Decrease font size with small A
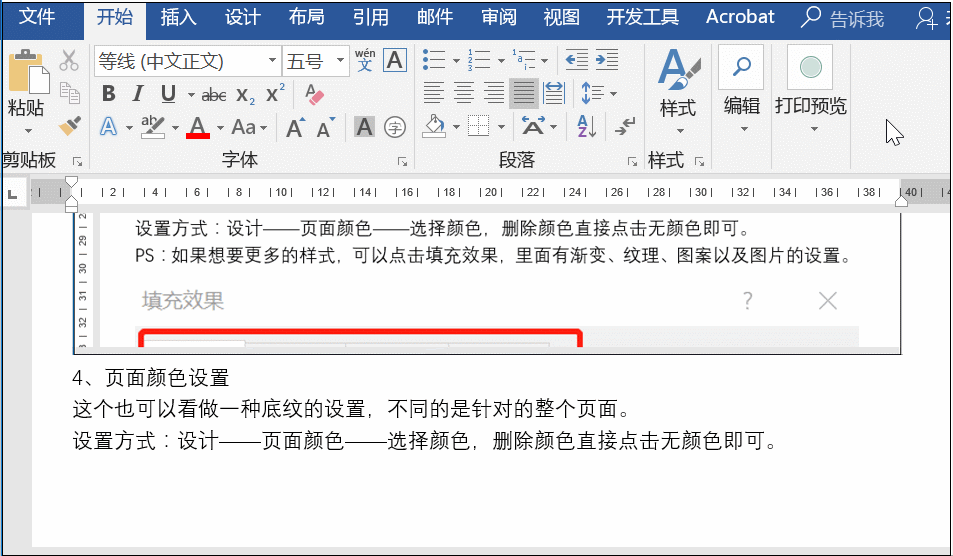Screen dimensions: 953x556 tap(326, 128)
